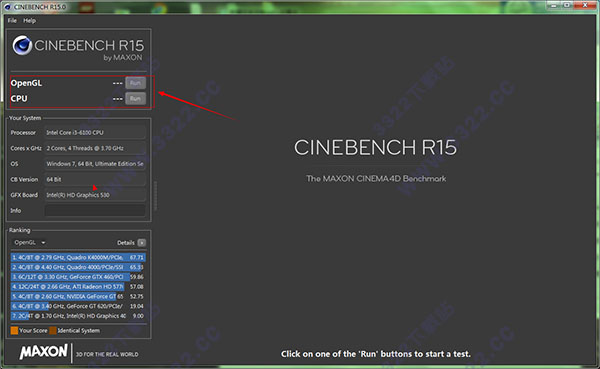Viewport: 600px width, 369px height.
Task: Select ranking entry 2, Quadro 4000
Action: [x=78, y=267]
